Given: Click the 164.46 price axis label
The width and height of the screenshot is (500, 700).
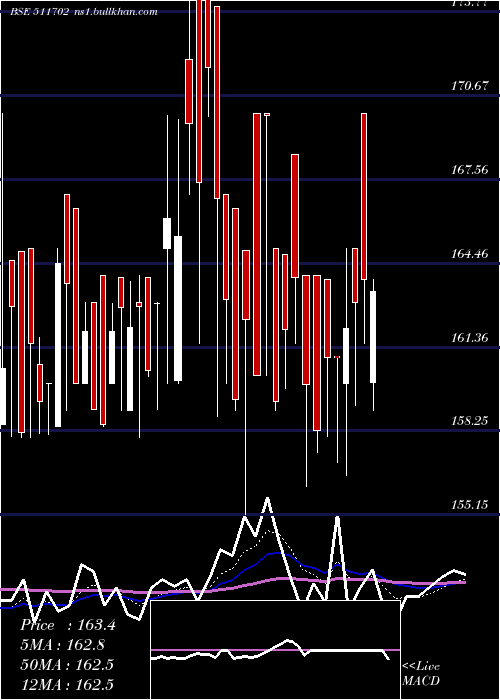Looking at the screenshot, I should coord(470,254).
